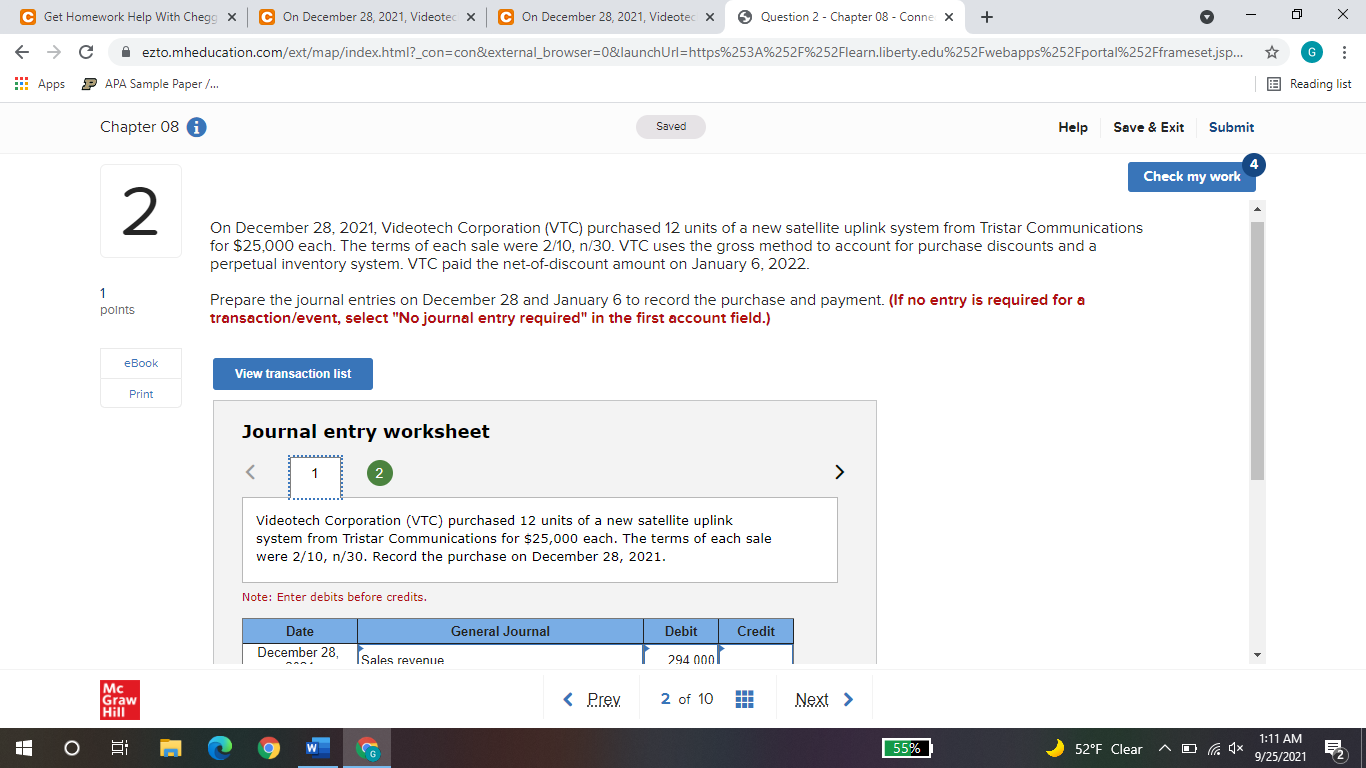Click Save & Exit
This screenshot has height=768, width=1366.
[x=1148, y=127]
